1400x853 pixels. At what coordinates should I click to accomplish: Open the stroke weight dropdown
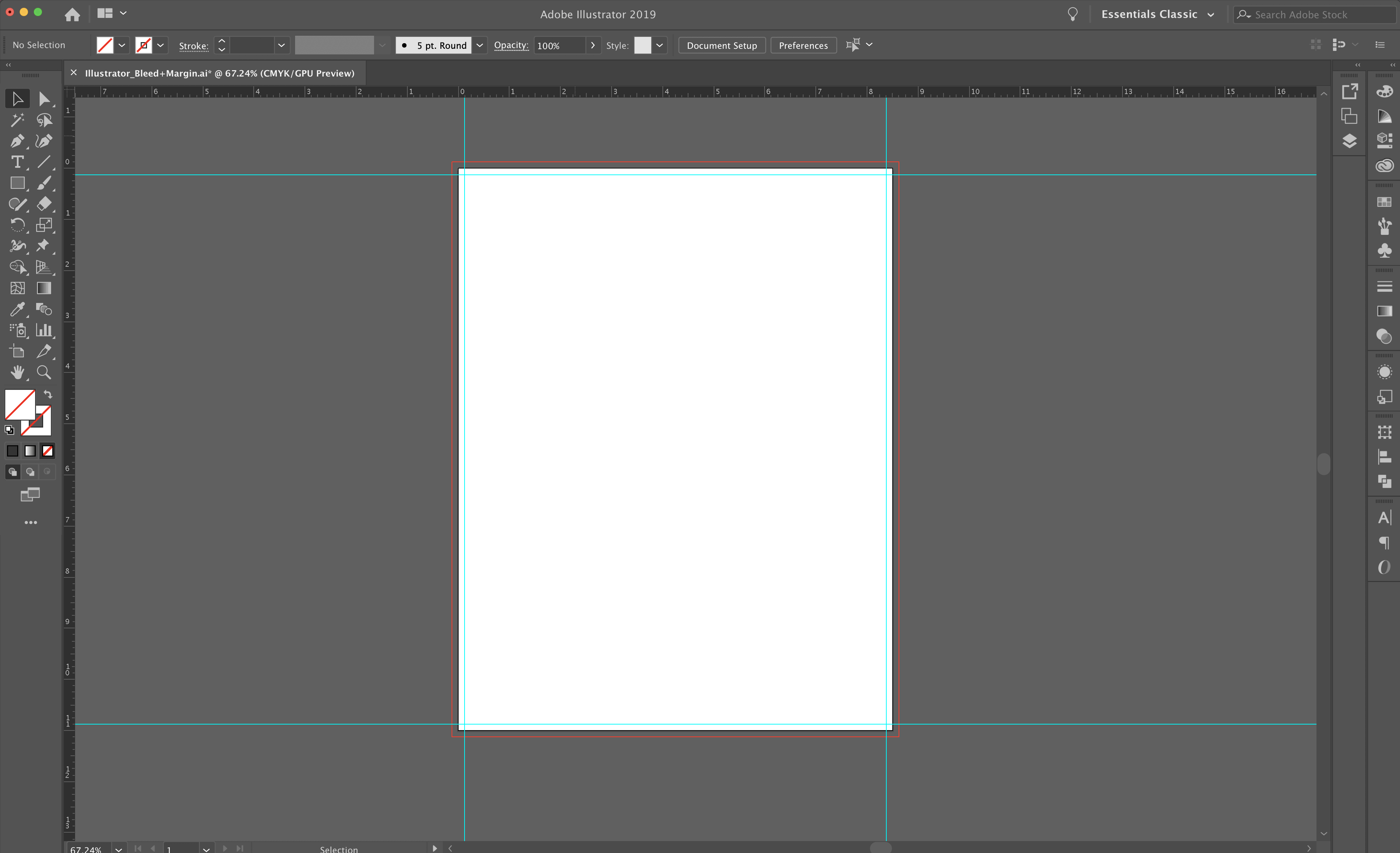coord(281,45)
